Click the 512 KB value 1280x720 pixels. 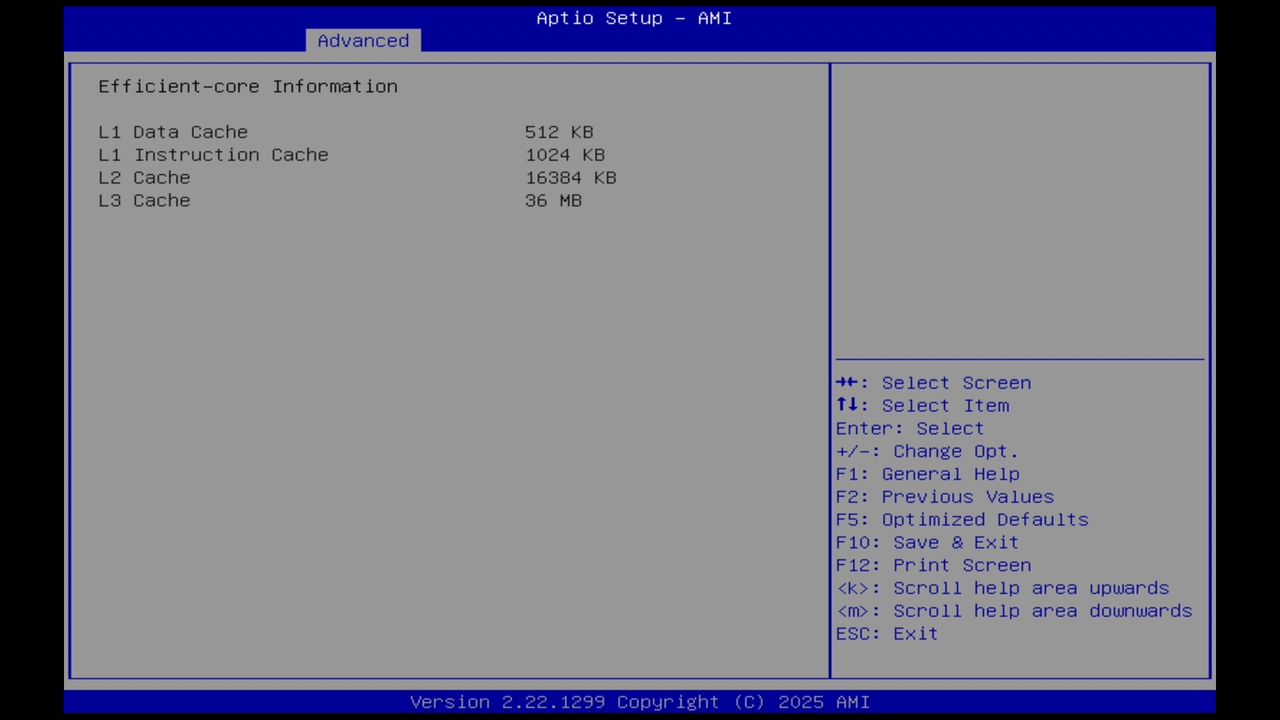tap(558, 131)
